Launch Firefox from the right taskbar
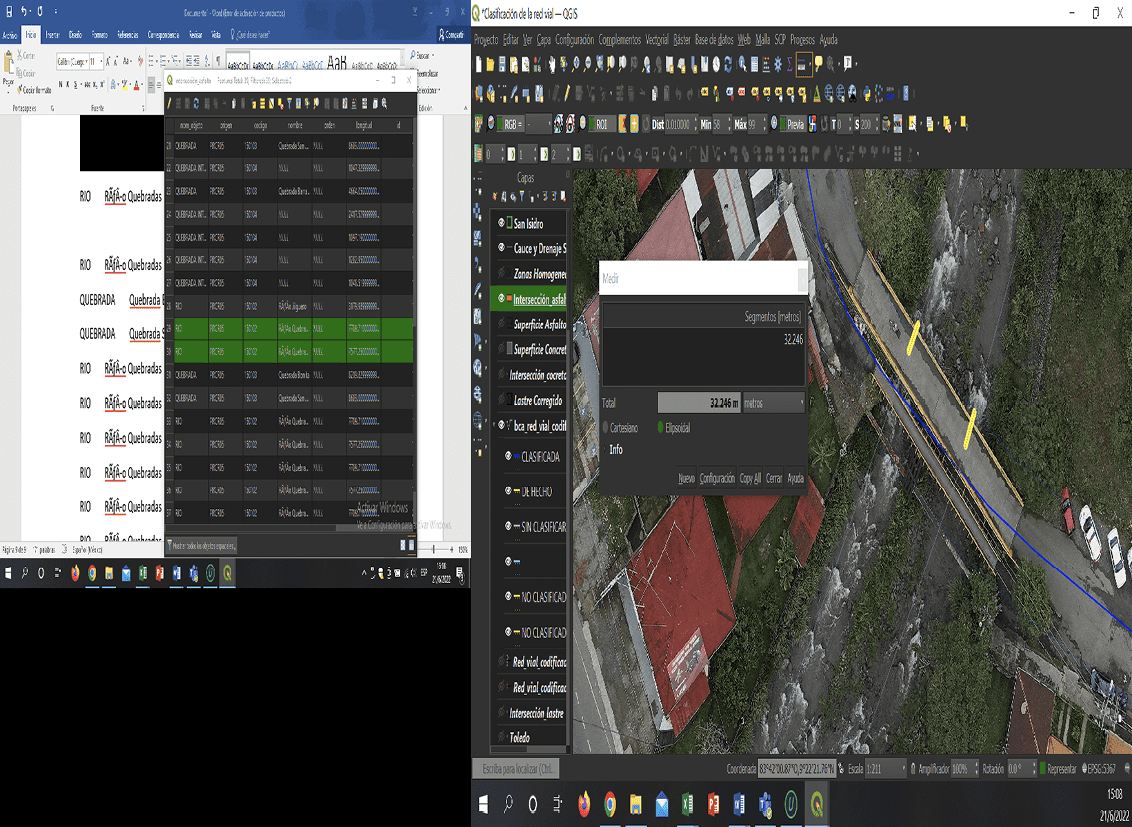The height and width of the screenshot is (827, 1132). 584,804
